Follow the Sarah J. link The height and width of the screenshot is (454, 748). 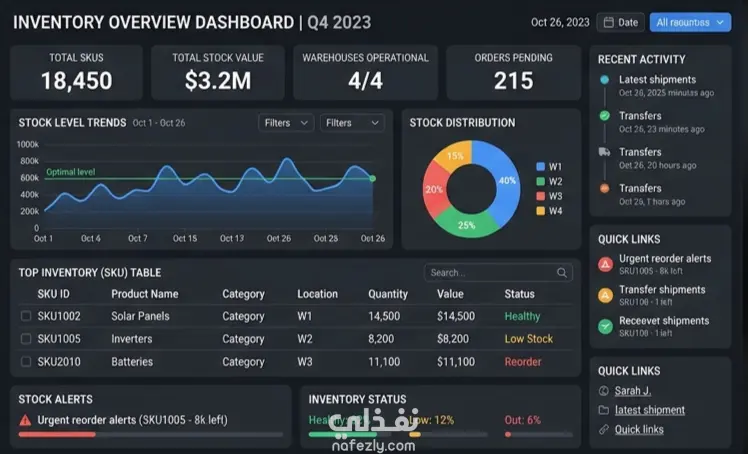tap(633, 391)
